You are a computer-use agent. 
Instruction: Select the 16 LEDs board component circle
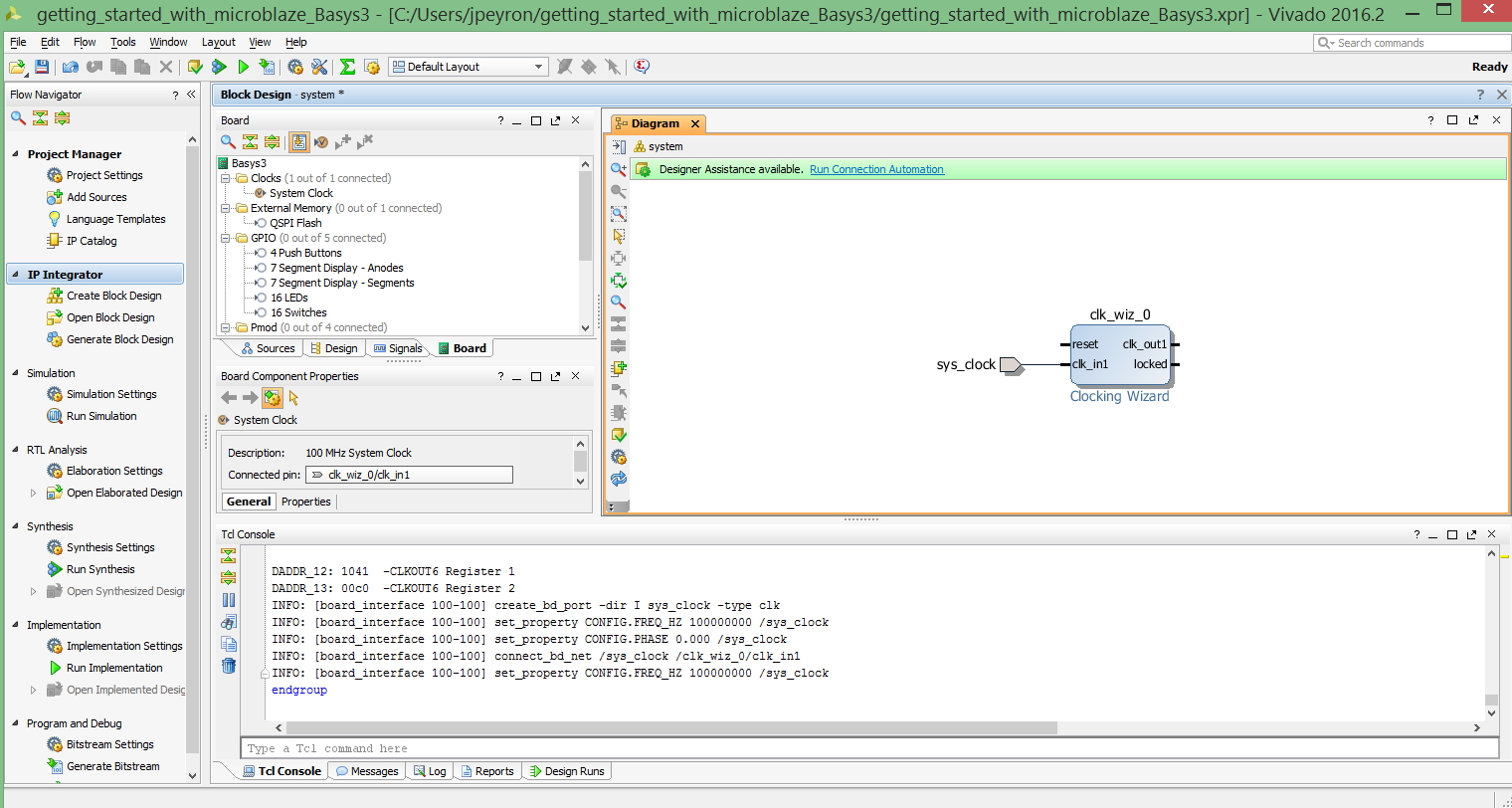click(261, 298)
